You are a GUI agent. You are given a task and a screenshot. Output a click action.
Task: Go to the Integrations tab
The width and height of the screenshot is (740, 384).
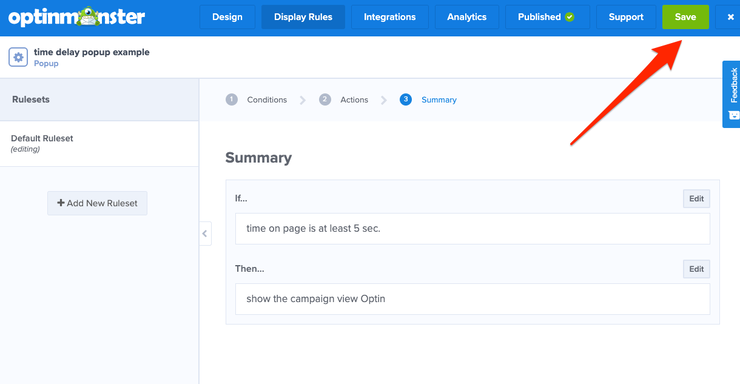[389, 17]
